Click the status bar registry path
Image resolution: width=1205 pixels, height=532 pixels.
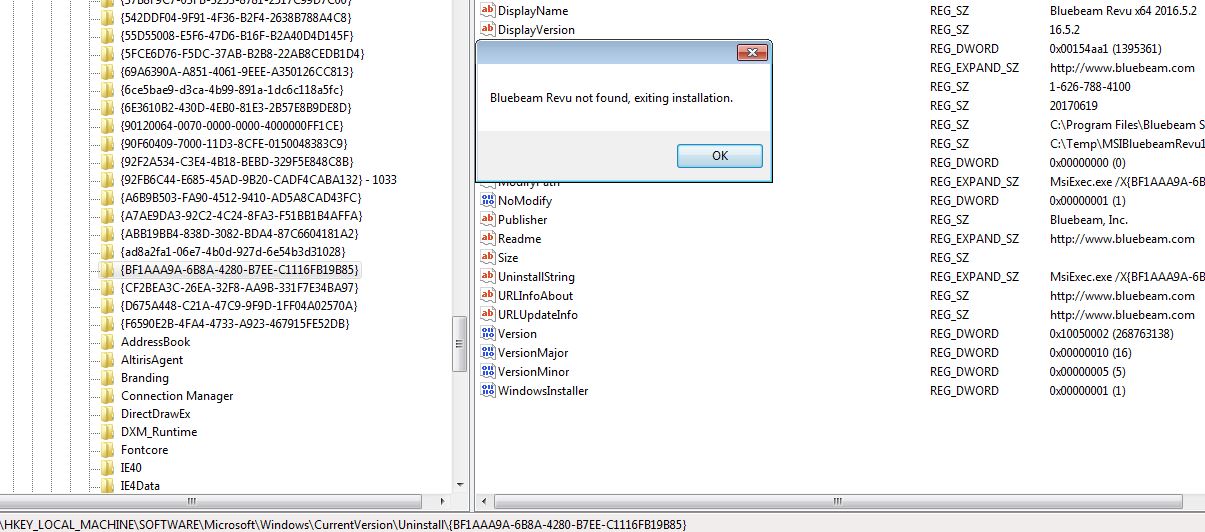coord(343,524)
